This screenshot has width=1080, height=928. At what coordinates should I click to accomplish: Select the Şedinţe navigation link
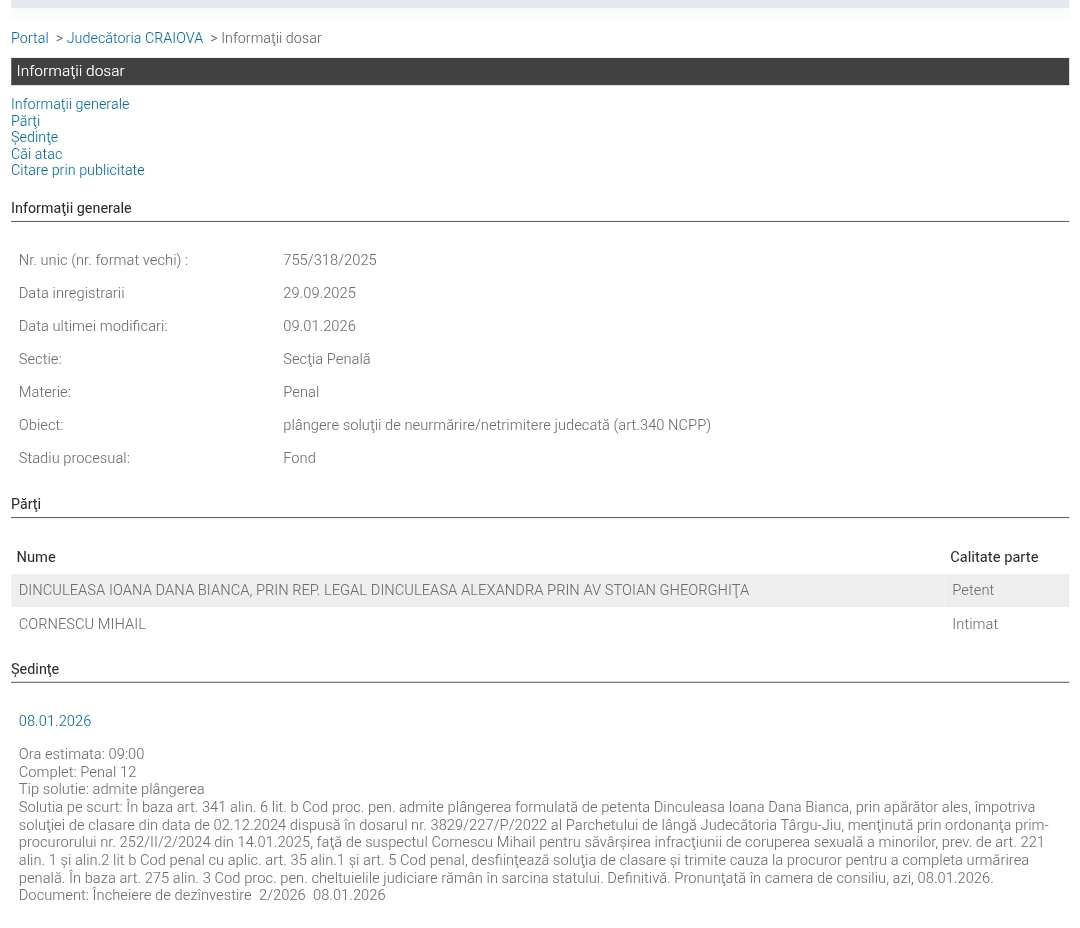click(x=34, y=137)
